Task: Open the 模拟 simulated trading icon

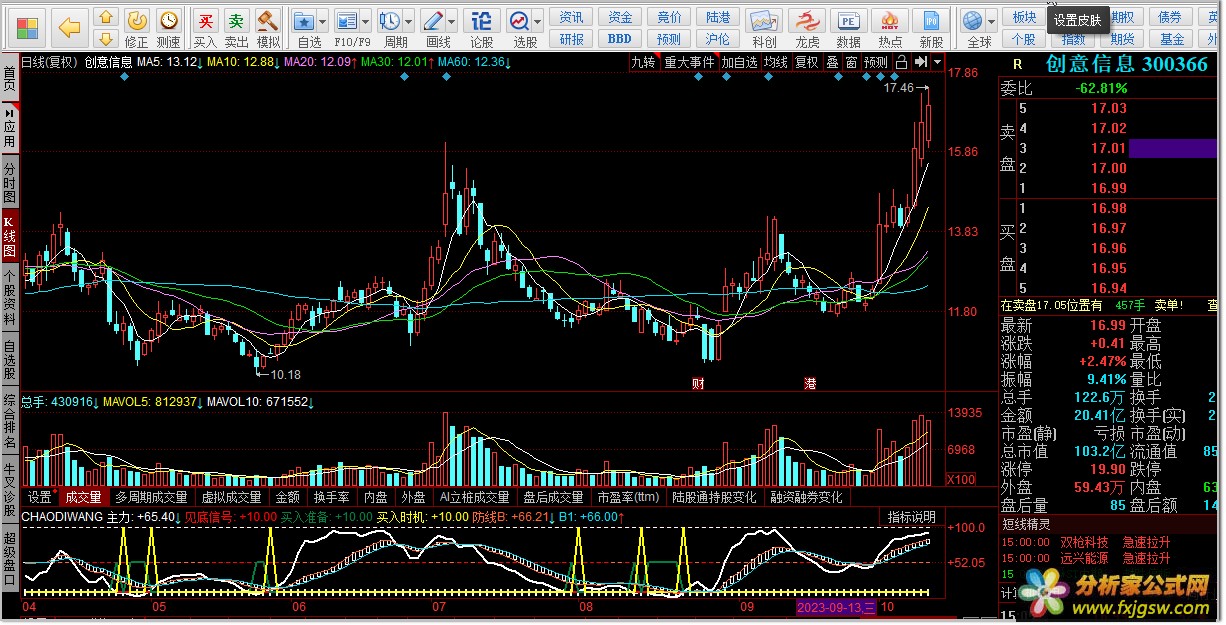Action: [268, 29]
